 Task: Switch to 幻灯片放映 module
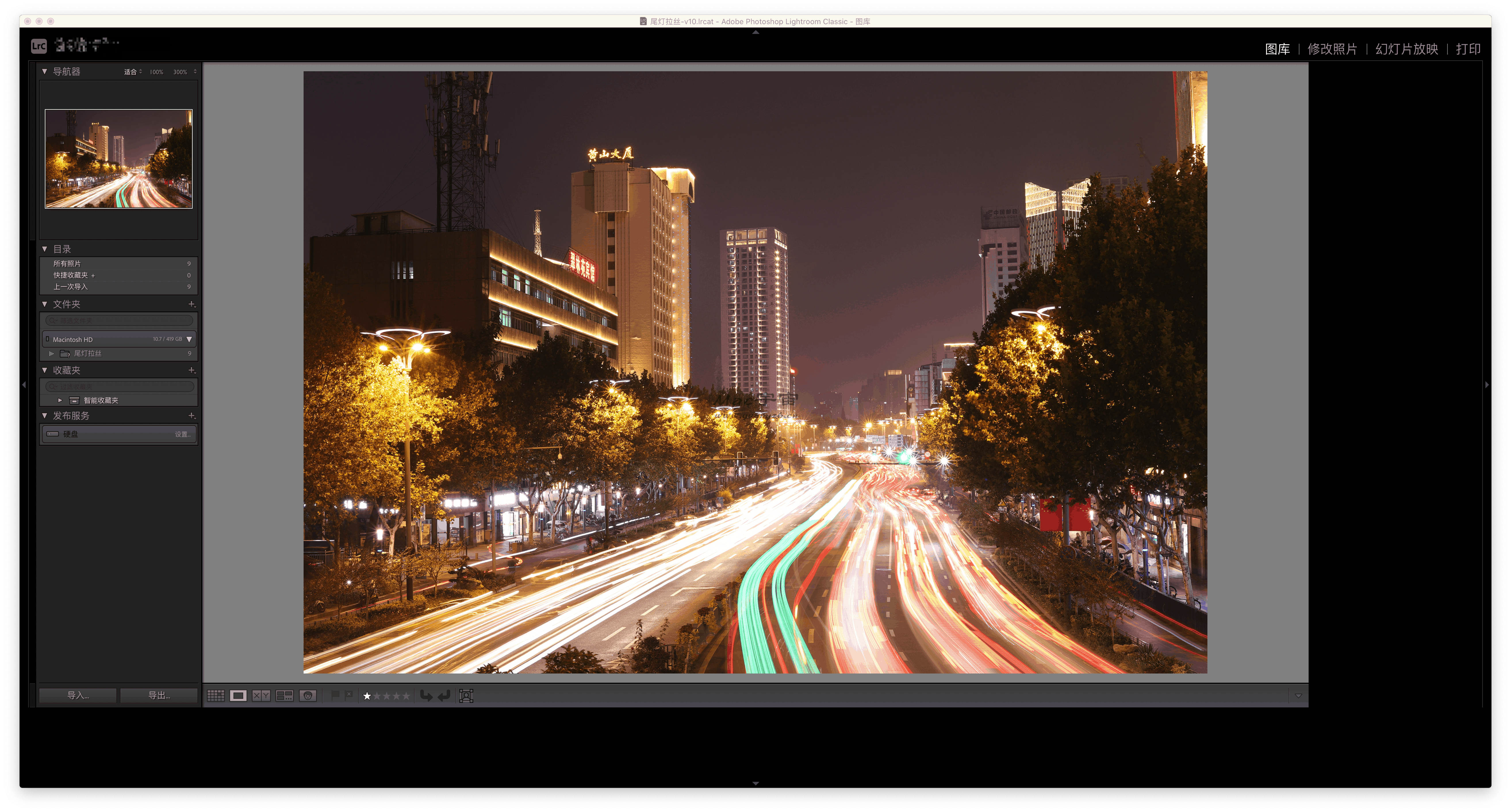coord(1407,49)
